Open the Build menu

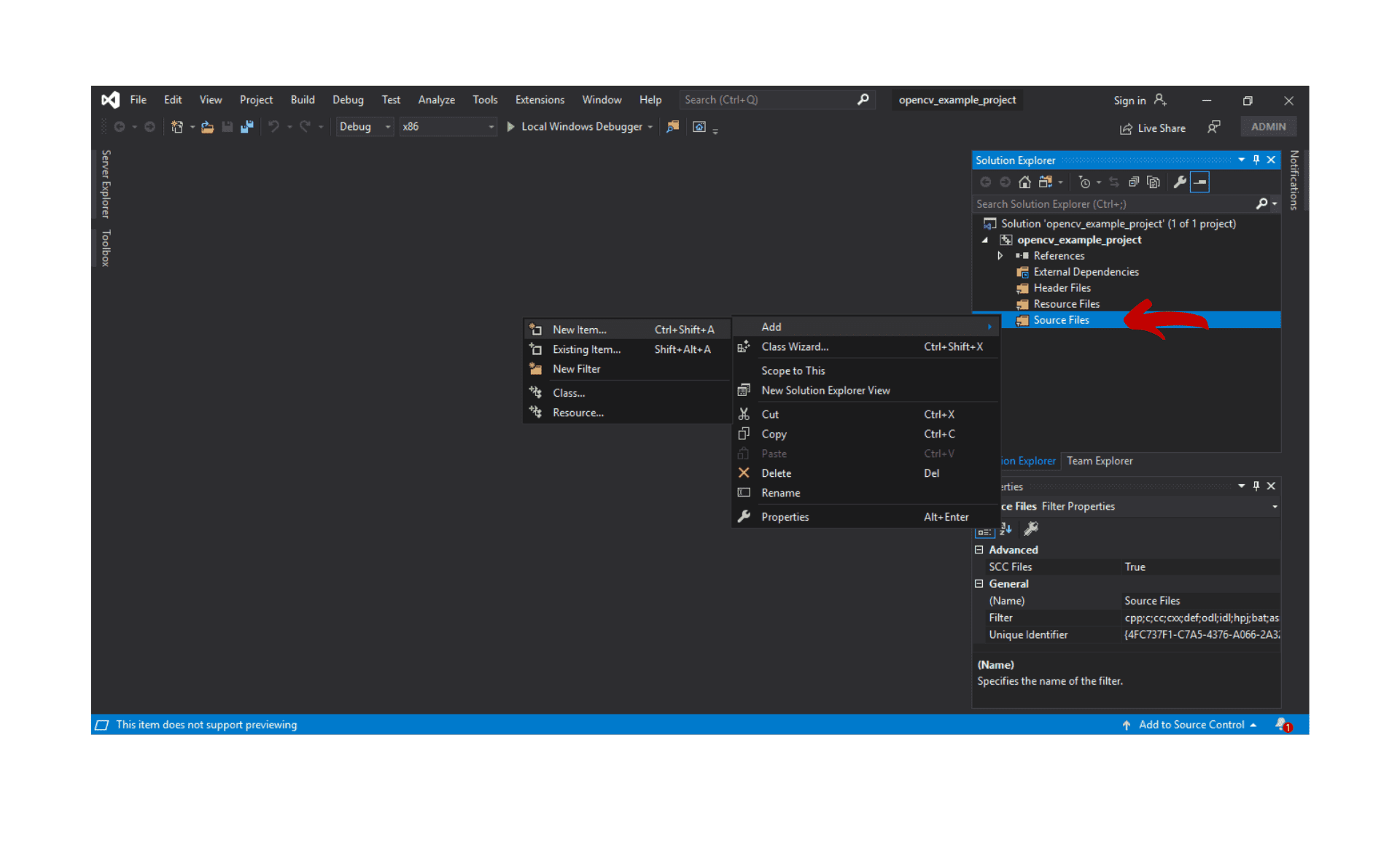point(303,100)
